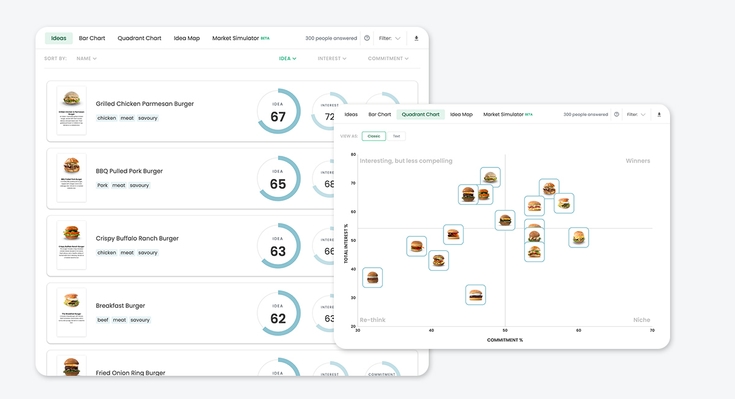Click the download icon in Ideas panel
Screen dimensions: 735x399
pyautogui.click(x=416, y=38)
